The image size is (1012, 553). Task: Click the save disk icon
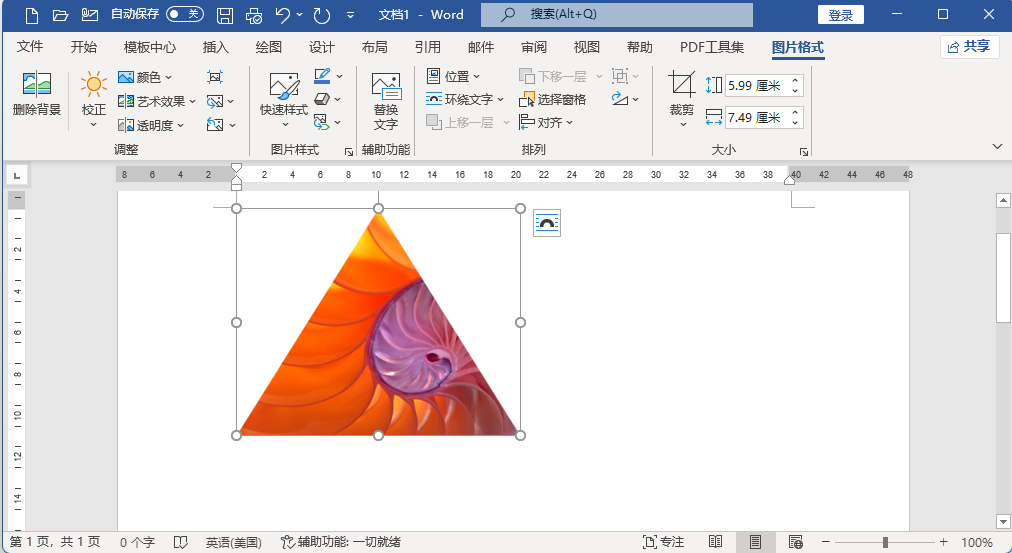(x=225, y=15)
